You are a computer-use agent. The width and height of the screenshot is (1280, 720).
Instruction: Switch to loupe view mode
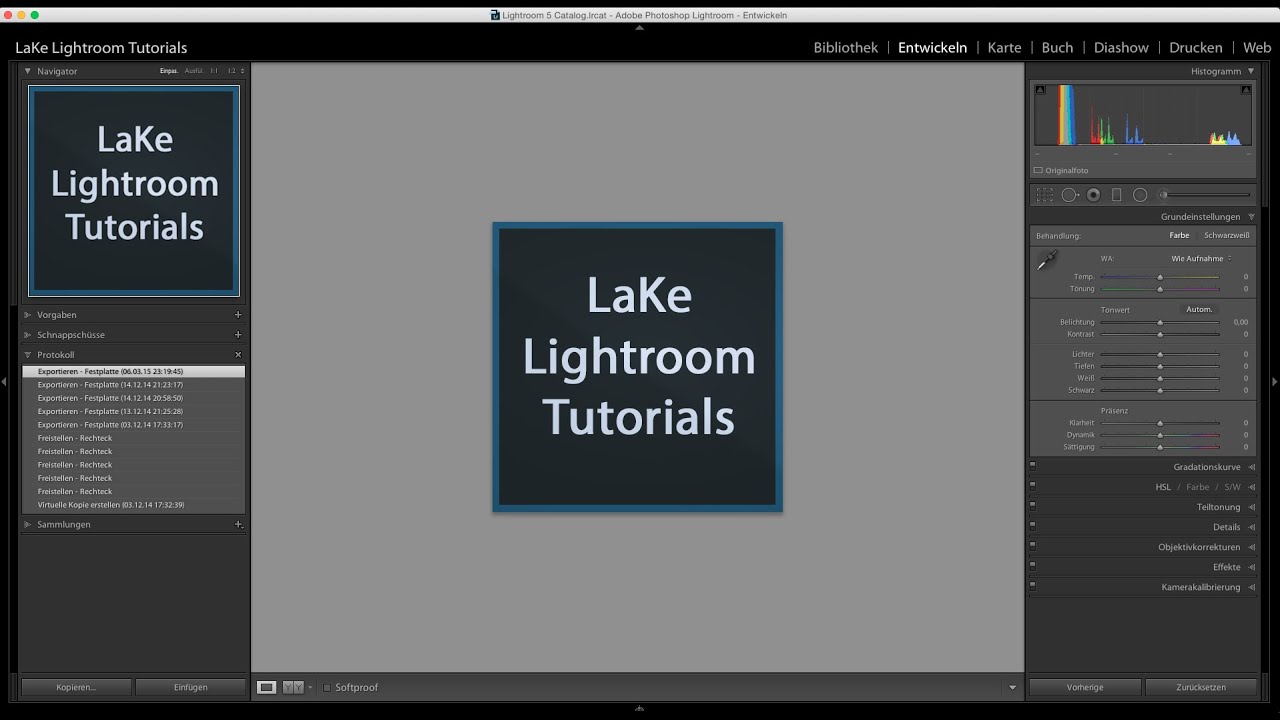click(x=266, y=687)
